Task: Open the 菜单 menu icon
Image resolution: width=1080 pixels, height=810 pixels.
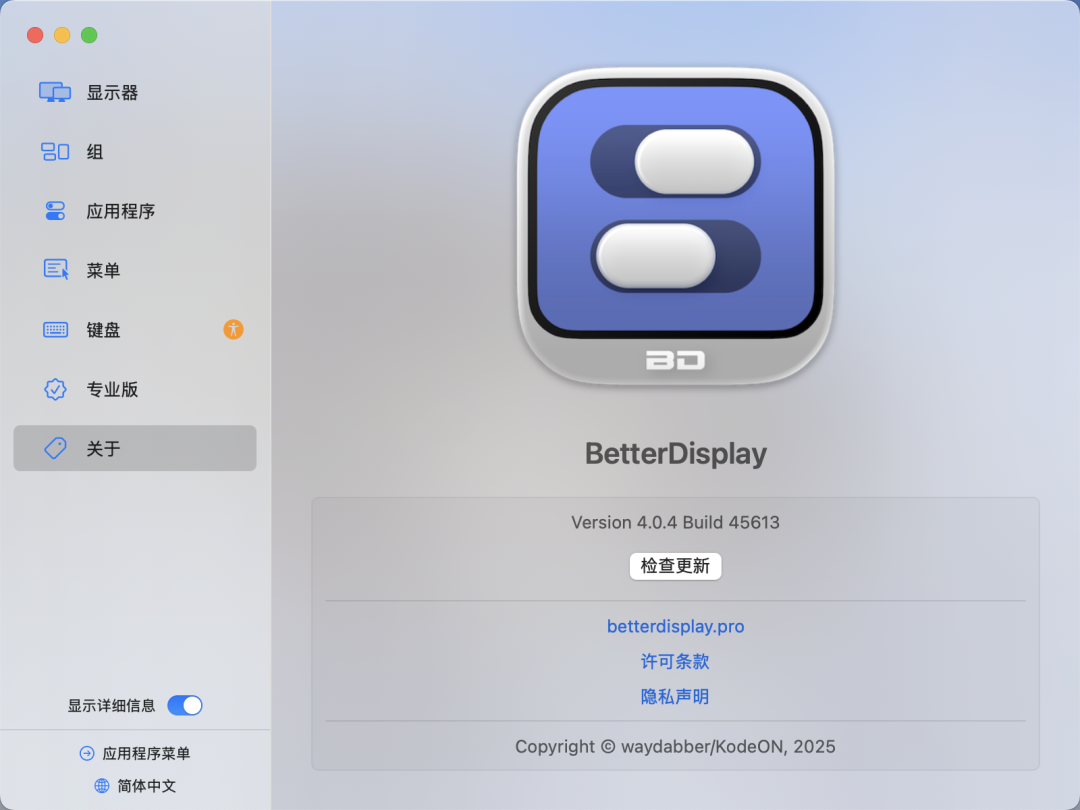Action: [x=56, y=269]
